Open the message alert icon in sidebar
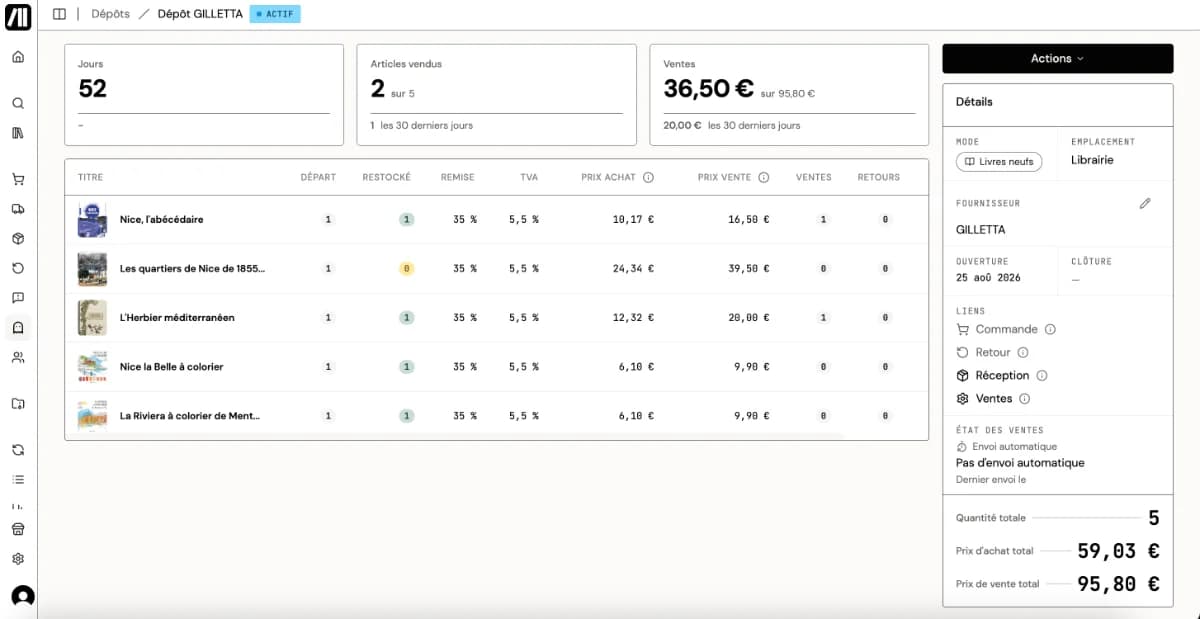 click(18, 298)
